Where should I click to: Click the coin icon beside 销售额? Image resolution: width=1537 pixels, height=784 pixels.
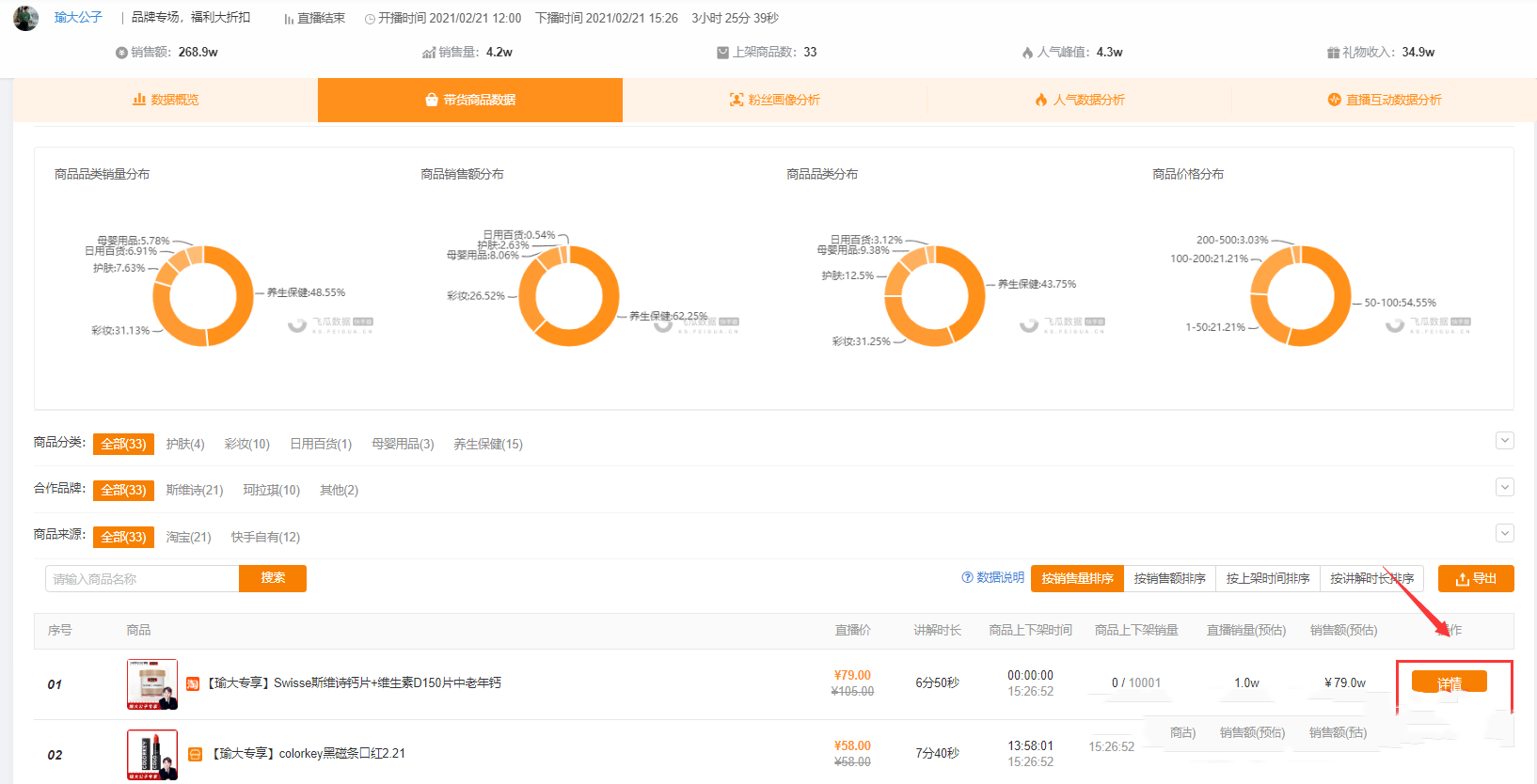tap(121, 53)
